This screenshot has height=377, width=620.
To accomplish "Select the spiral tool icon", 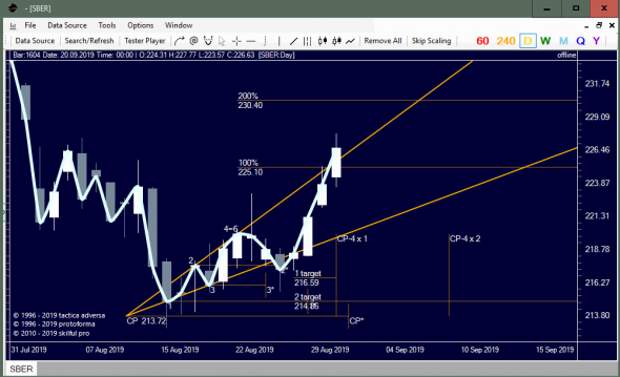I will click(x=193, y=41).
